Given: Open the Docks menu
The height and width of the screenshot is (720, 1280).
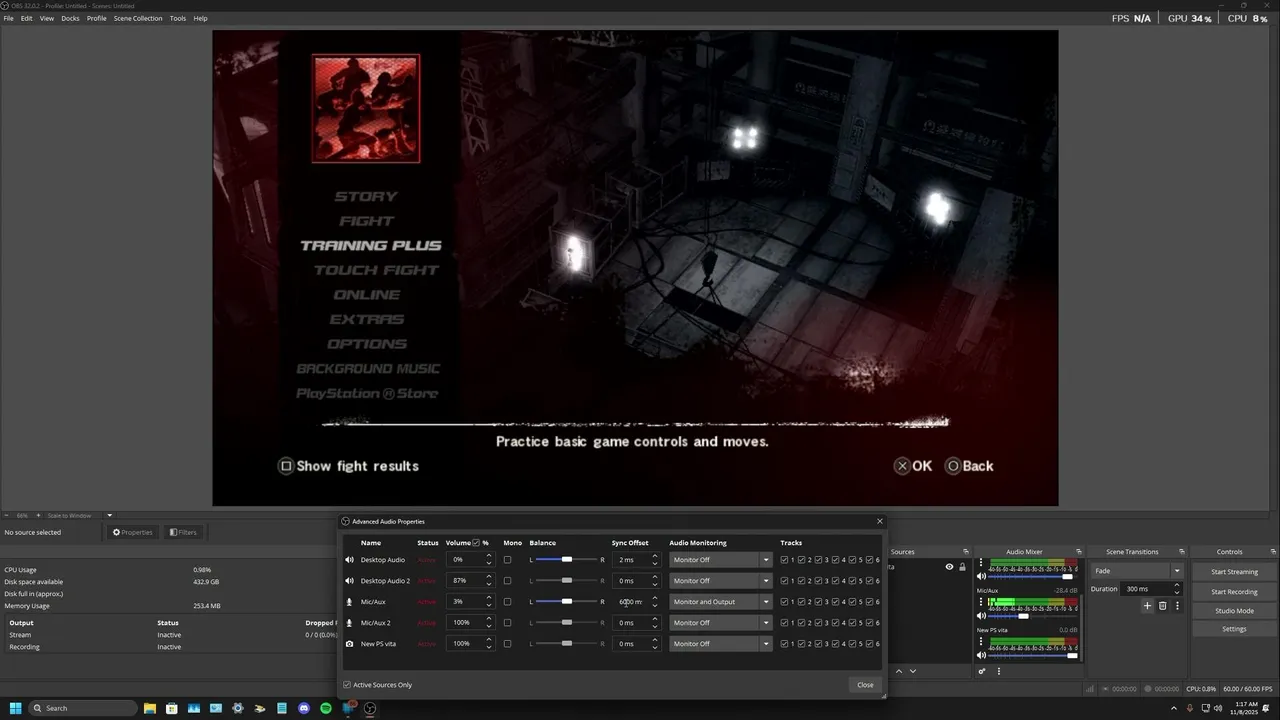Looking at the screenshot, I should coord(70,18).
